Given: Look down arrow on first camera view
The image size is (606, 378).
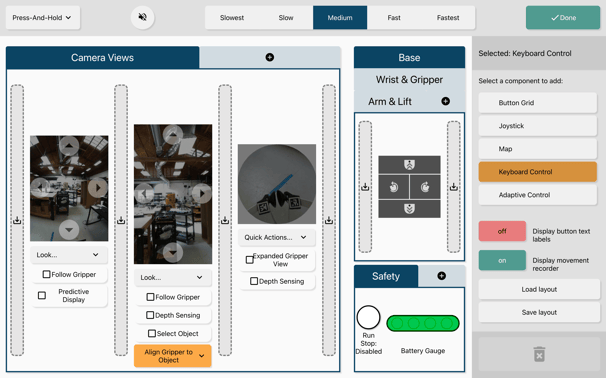Looking at the screenshot, I should (x=69, y=230).
